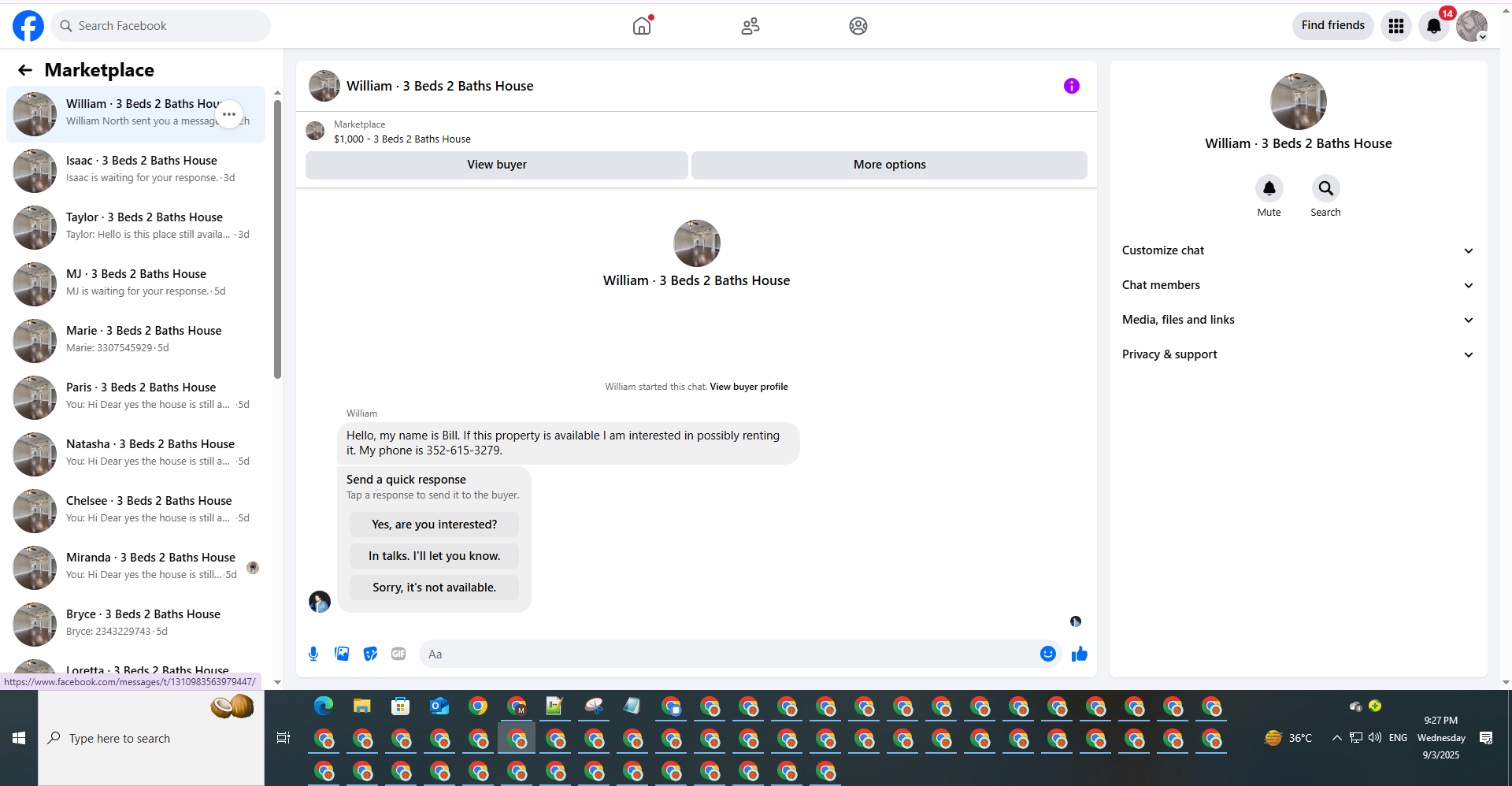
Task: Open account profile picture menu
Action: click(x=1472, y=26)
